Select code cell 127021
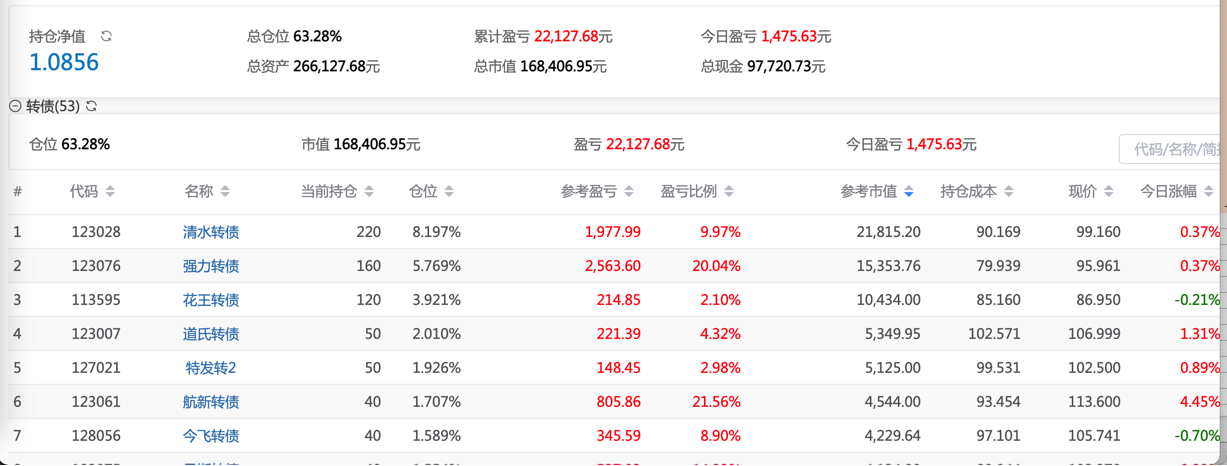This screenshot has width=1227, height=466. (96, 368)
